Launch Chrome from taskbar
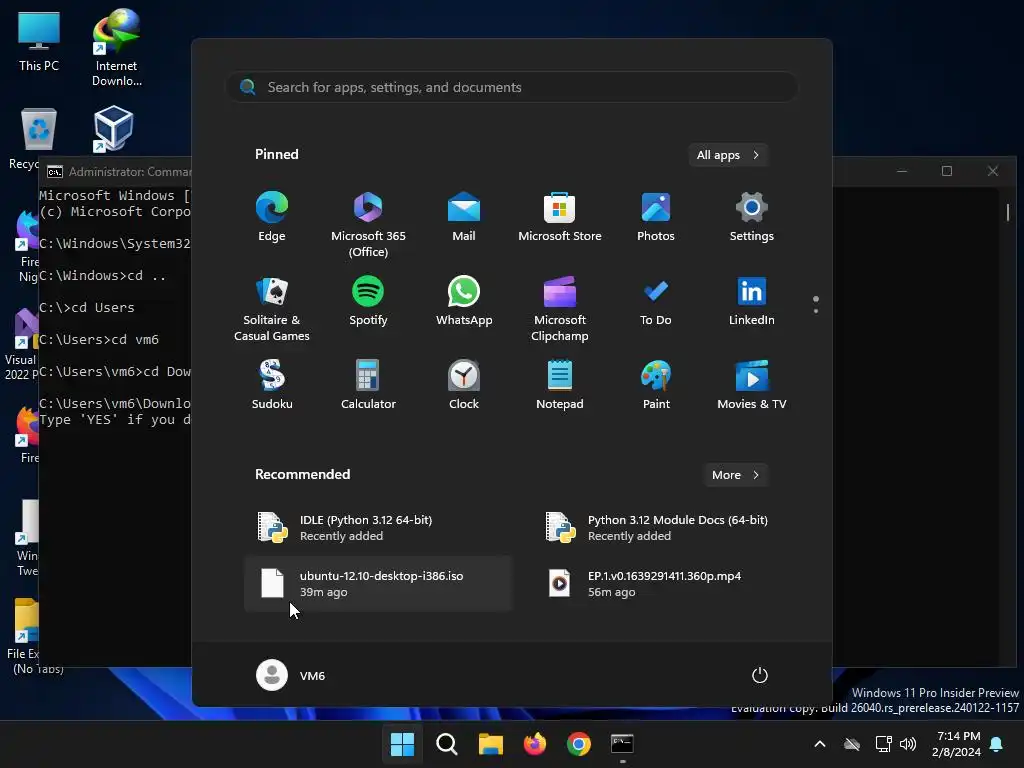The image size is (1024, 768). (x=579, y=743)
